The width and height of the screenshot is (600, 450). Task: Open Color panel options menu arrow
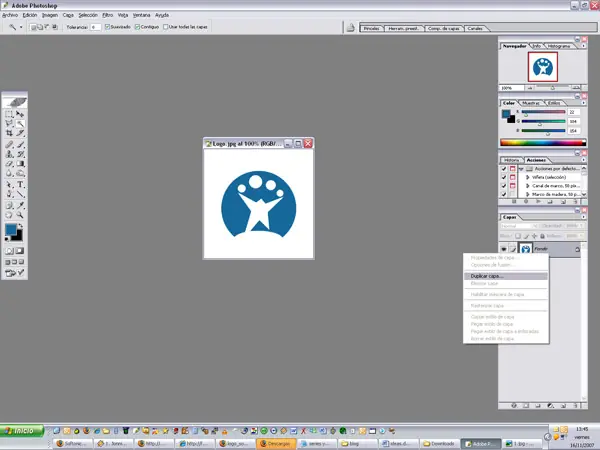click(x=583, y=103)
